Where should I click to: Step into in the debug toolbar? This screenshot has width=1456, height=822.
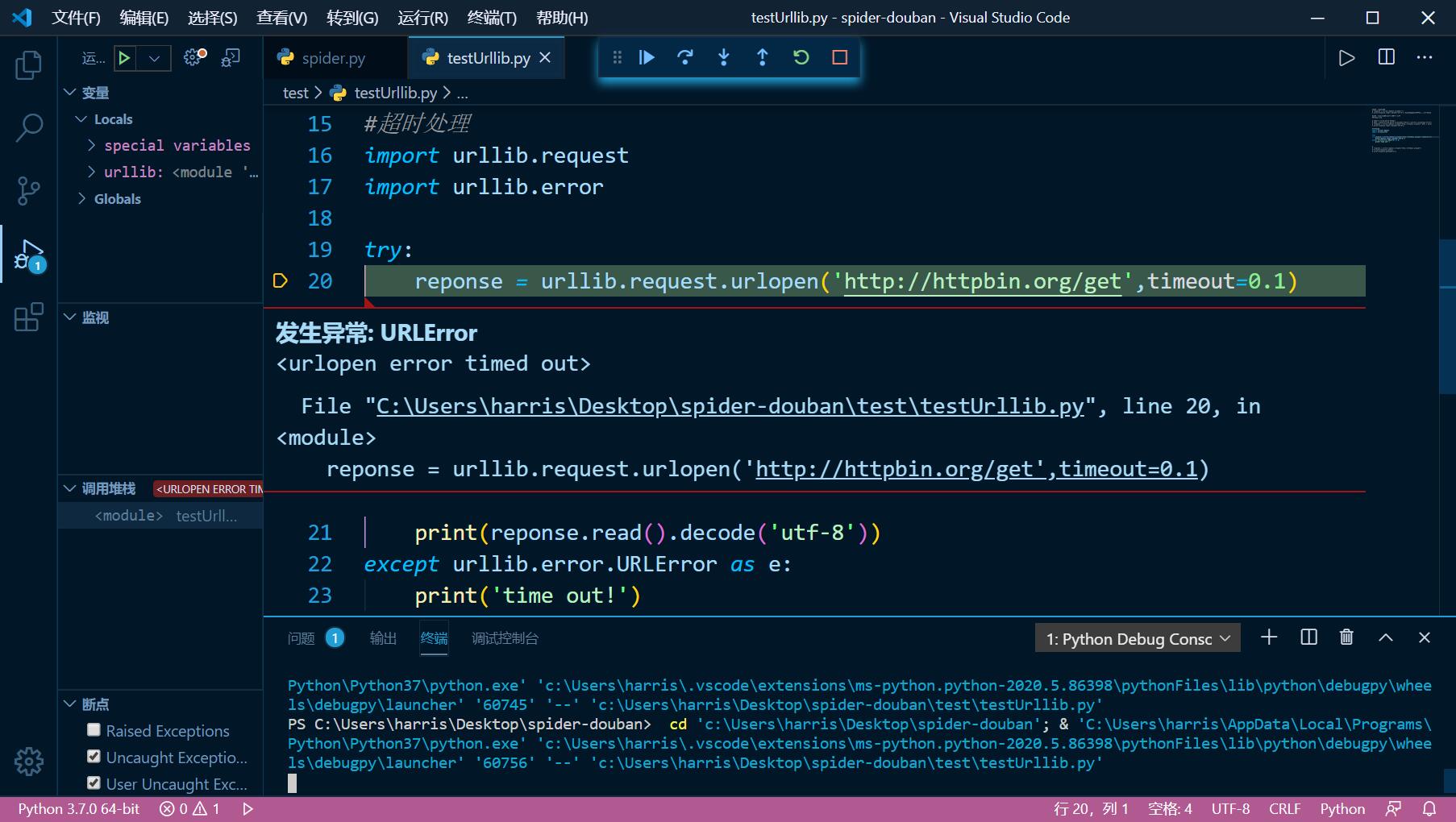[x=724, y=57]
